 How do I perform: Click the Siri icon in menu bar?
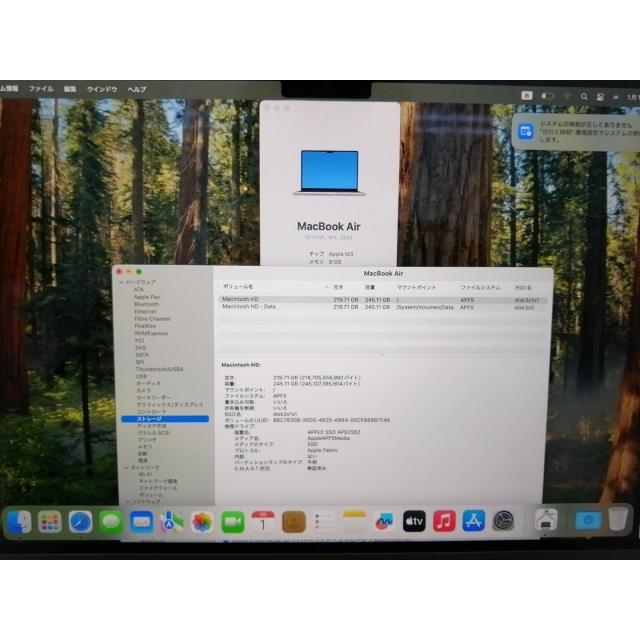click(616, 97)
